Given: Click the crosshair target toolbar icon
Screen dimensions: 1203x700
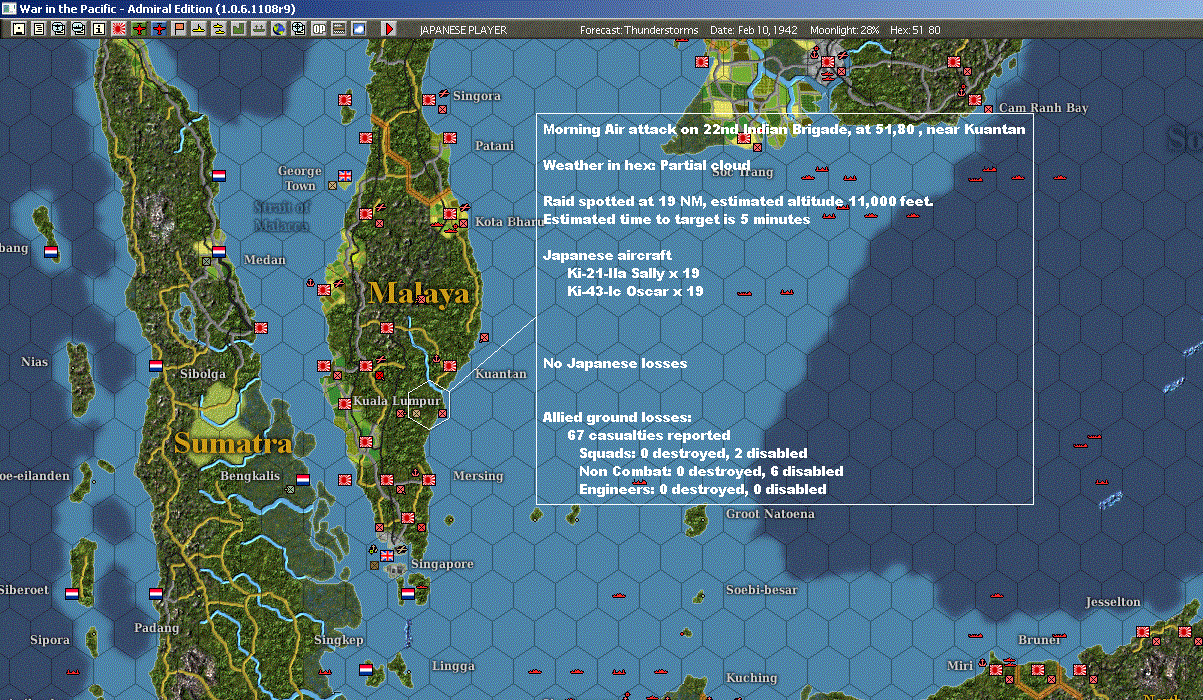Looking at the screenshot, I should (x=298, y=29).
